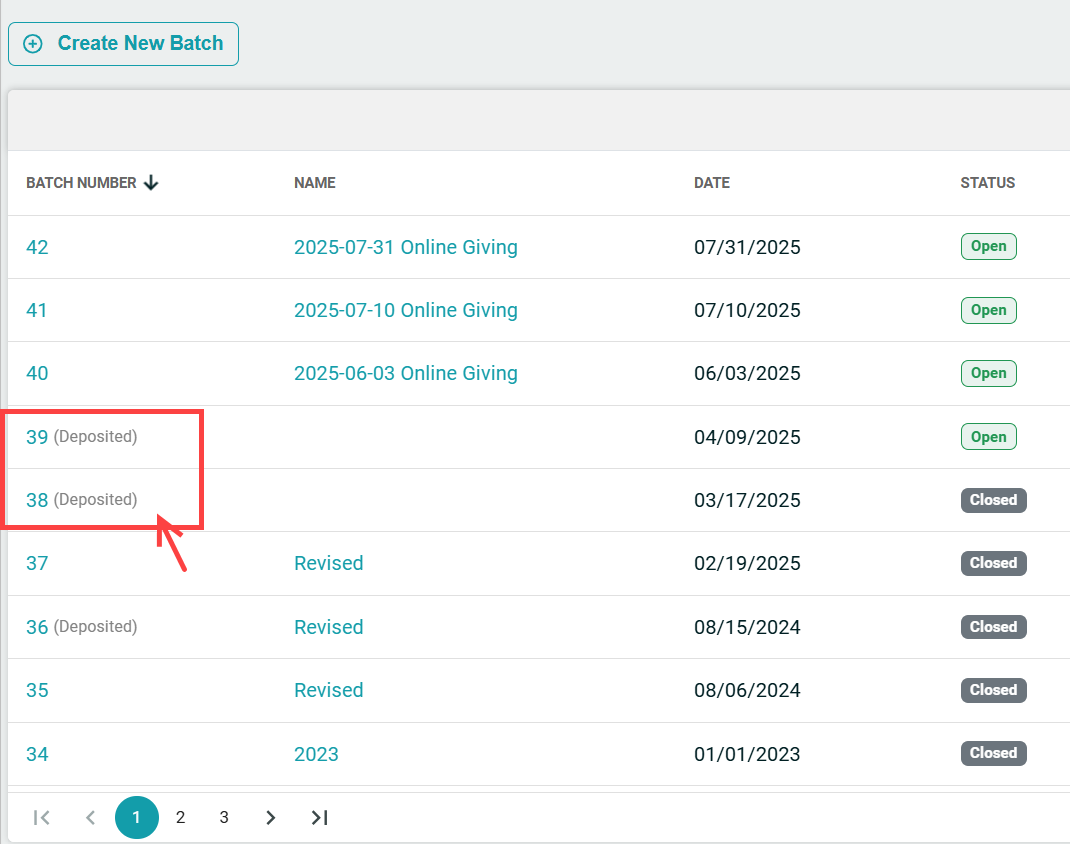Go to the next page arrow
The width and height of the screenshot is (1070, 844).
tap(270, 817)
